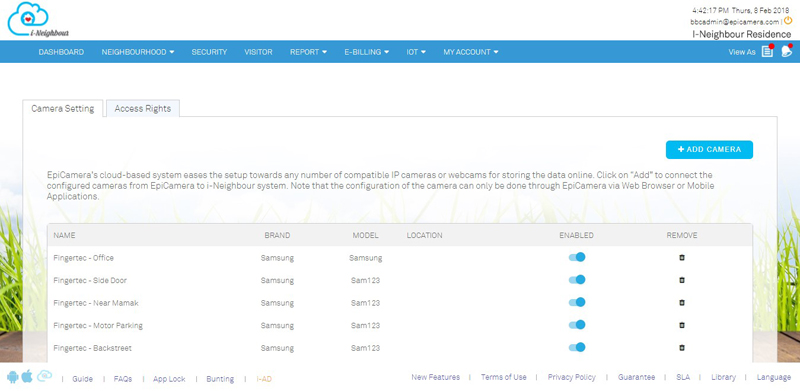800x391 pixels.
Task: Expand the Report menu
Action: [308, 52]
